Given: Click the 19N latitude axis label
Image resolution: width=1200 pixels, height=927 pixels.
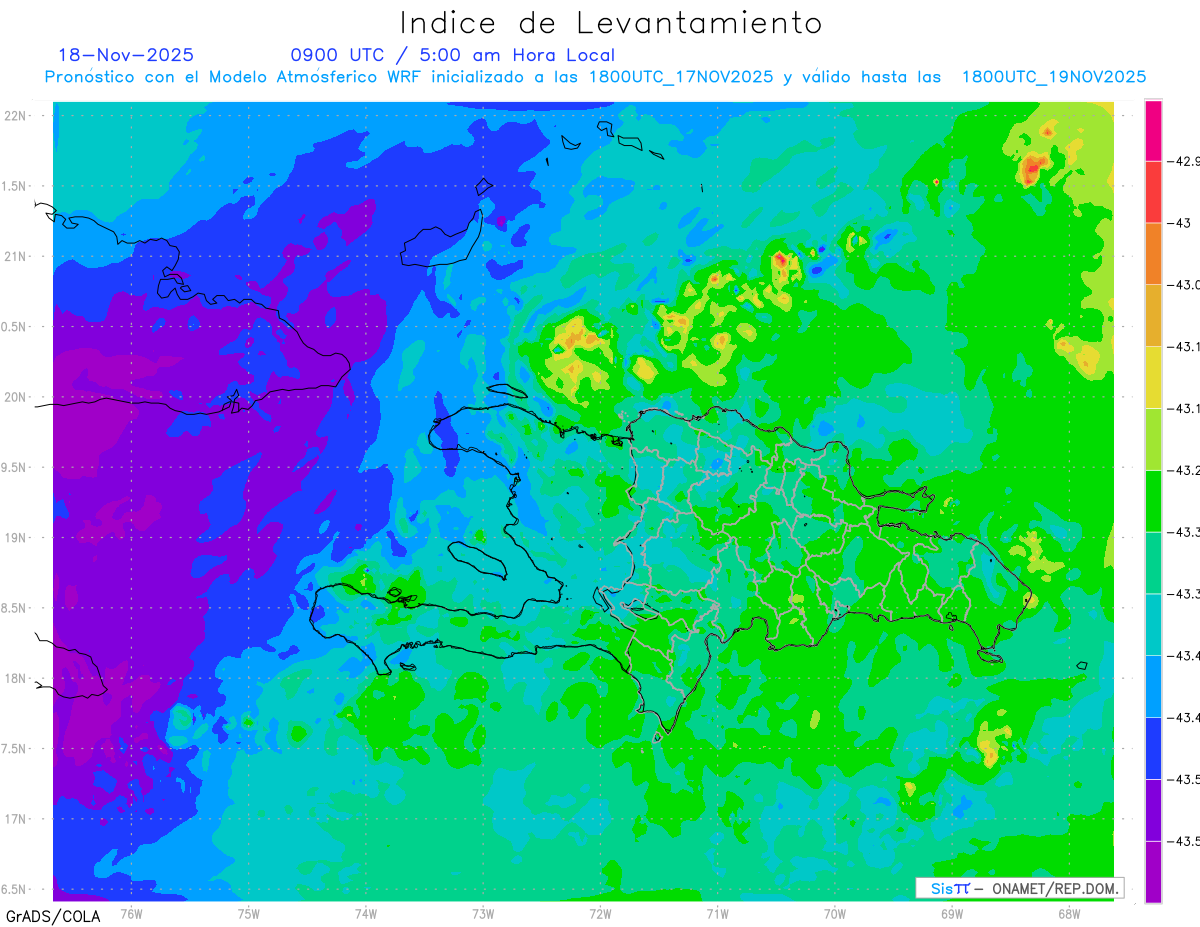Looking at the screenshot, I should click(17, 537).
